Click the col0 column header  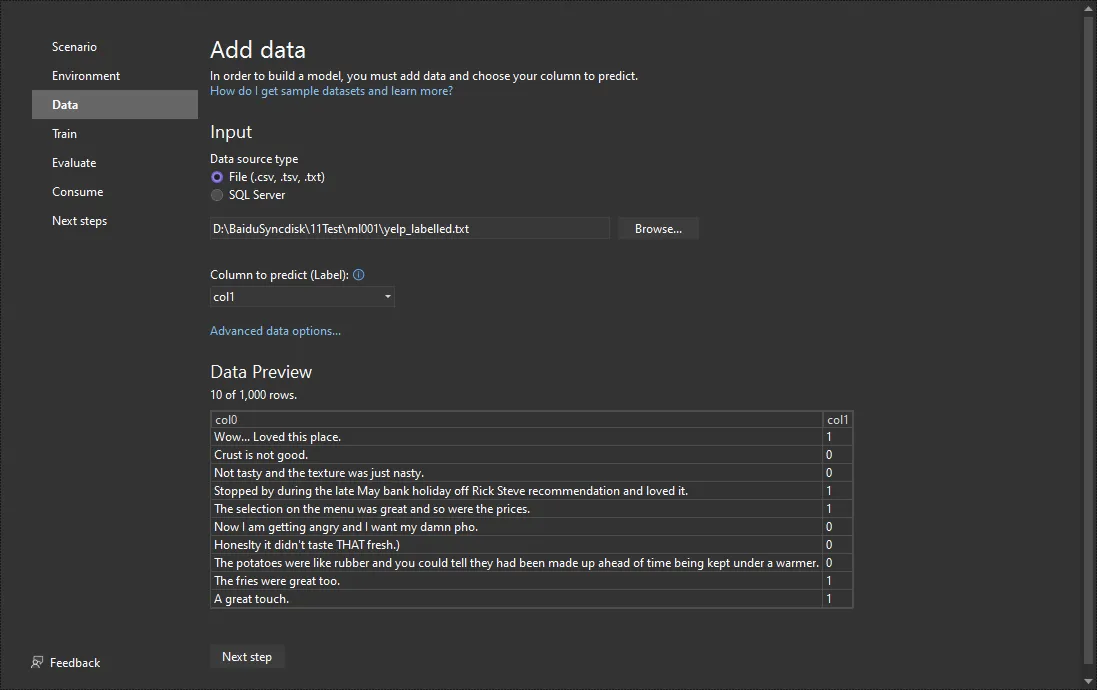(516, 420)
